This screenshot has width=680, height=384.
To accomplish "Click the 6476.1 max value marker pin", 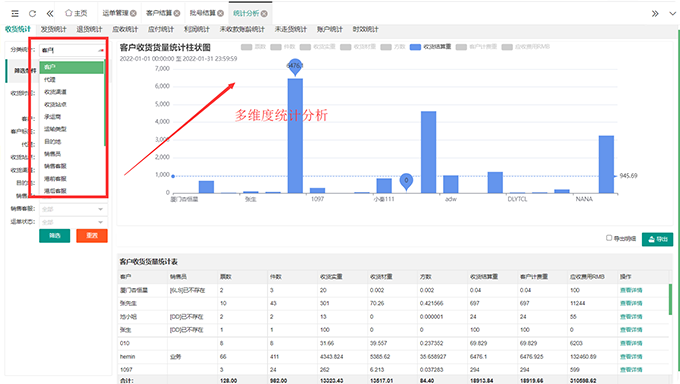I will (x=295, y=66).
